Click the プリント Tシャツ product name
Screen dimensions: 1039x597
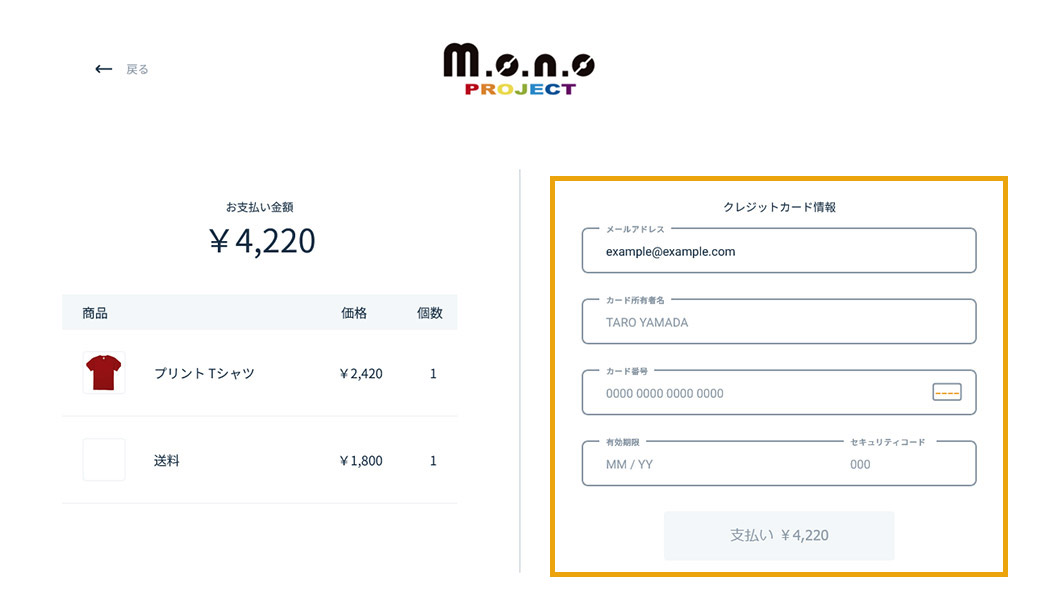click(x=204, y=373)
